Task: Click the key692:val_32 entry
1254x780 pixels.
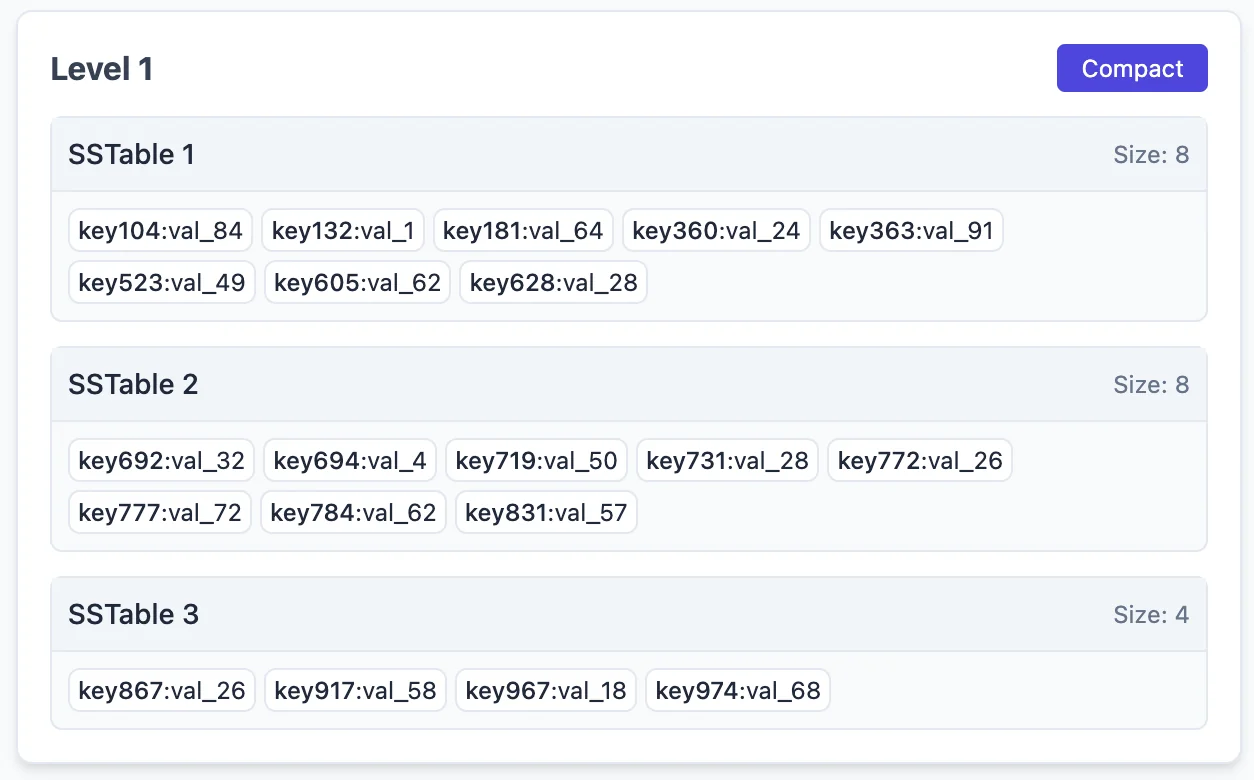Action: pos(162,461)
